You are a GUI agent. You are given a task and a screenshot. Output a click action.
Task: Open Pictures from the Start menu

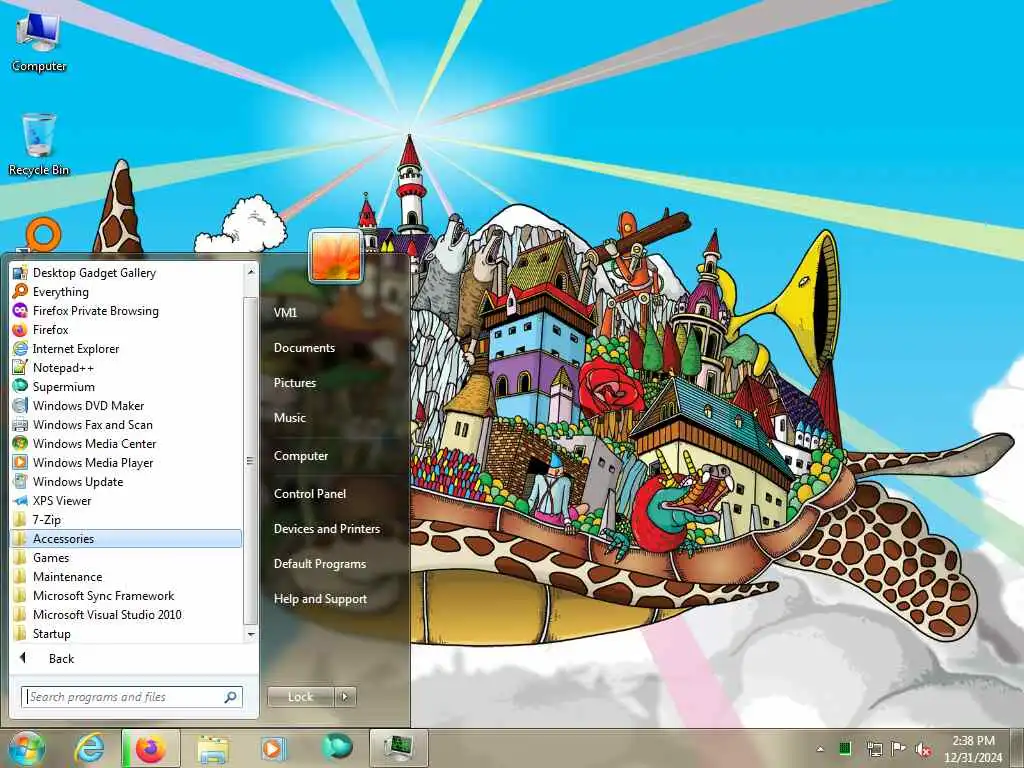point(295,383)
